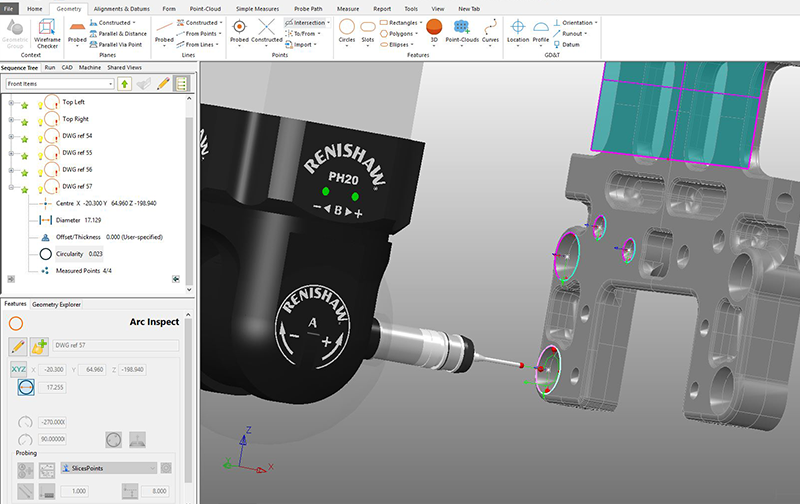The height and width of the screenshot is (504, 800).
Task: Open the File menu
Action: (x=9, y=9)
